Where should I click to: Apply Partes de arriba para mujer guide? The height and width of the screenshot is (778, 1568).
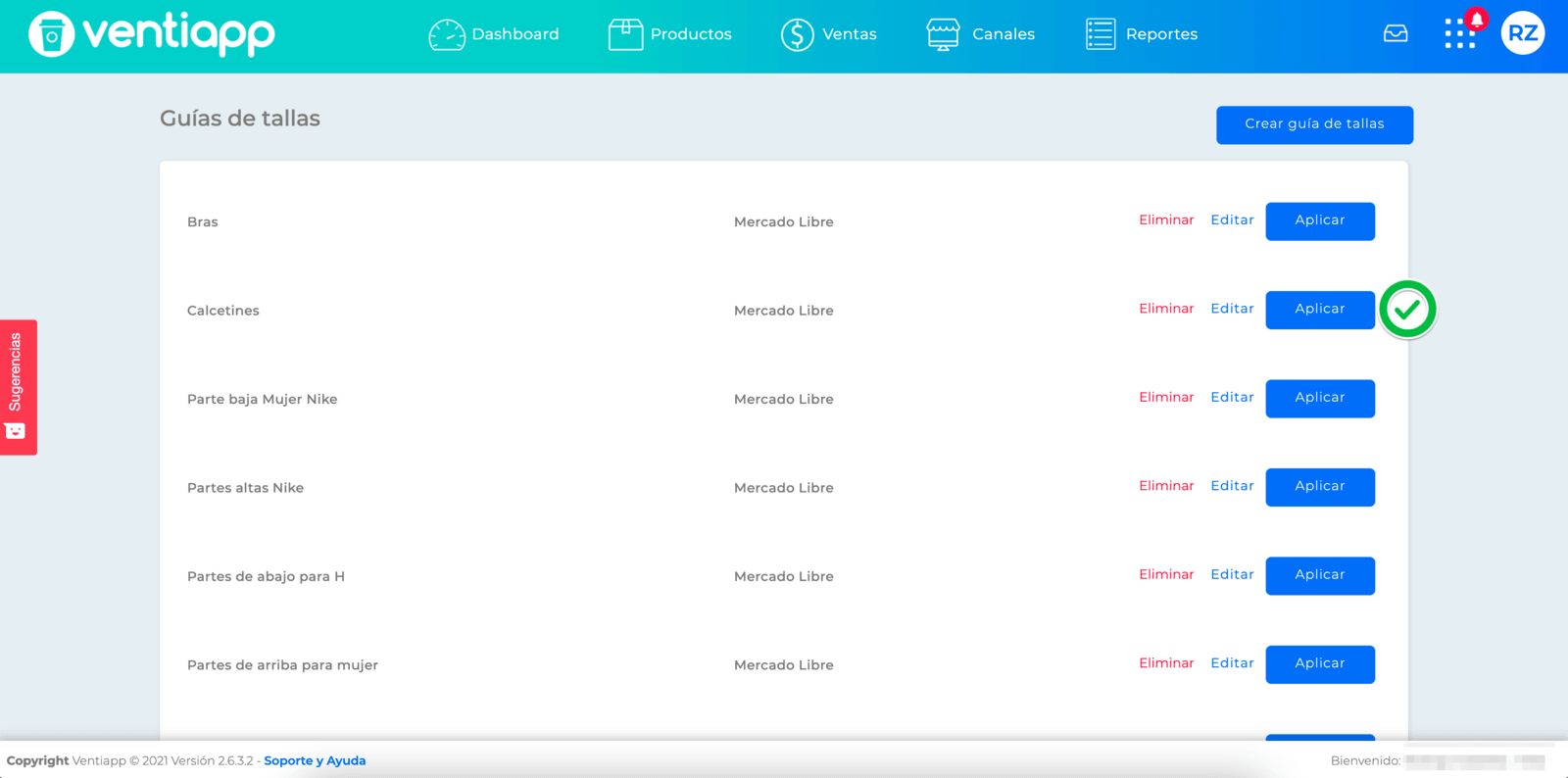(1320, 664)
